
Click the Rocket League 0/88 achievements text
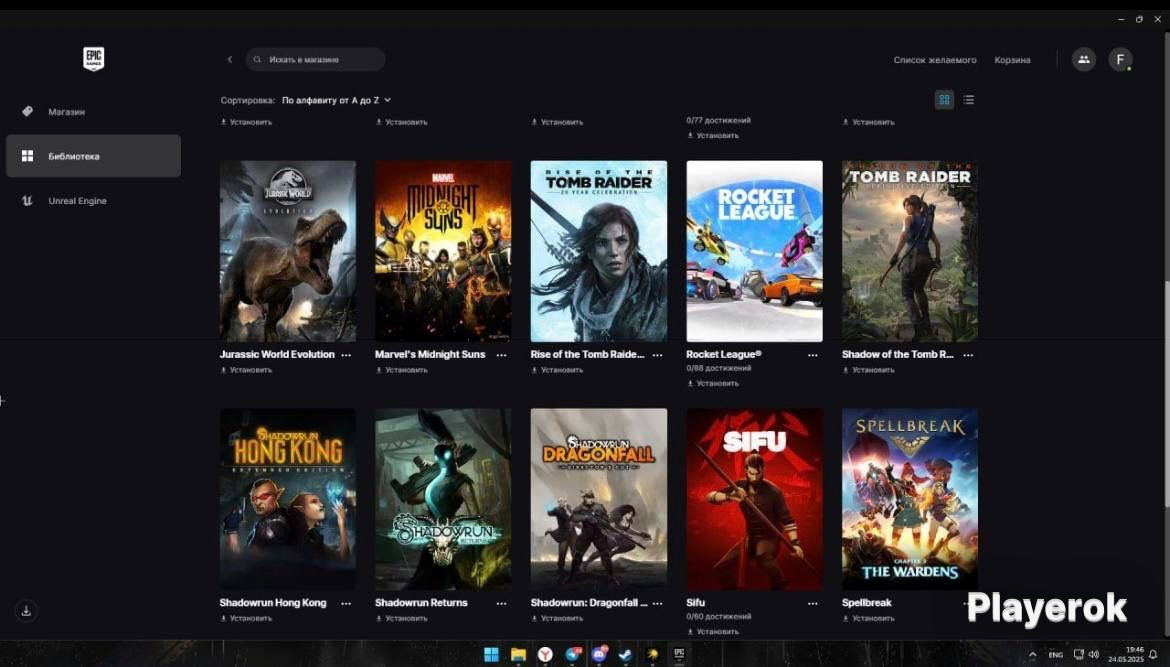click(x=719, y=369)
